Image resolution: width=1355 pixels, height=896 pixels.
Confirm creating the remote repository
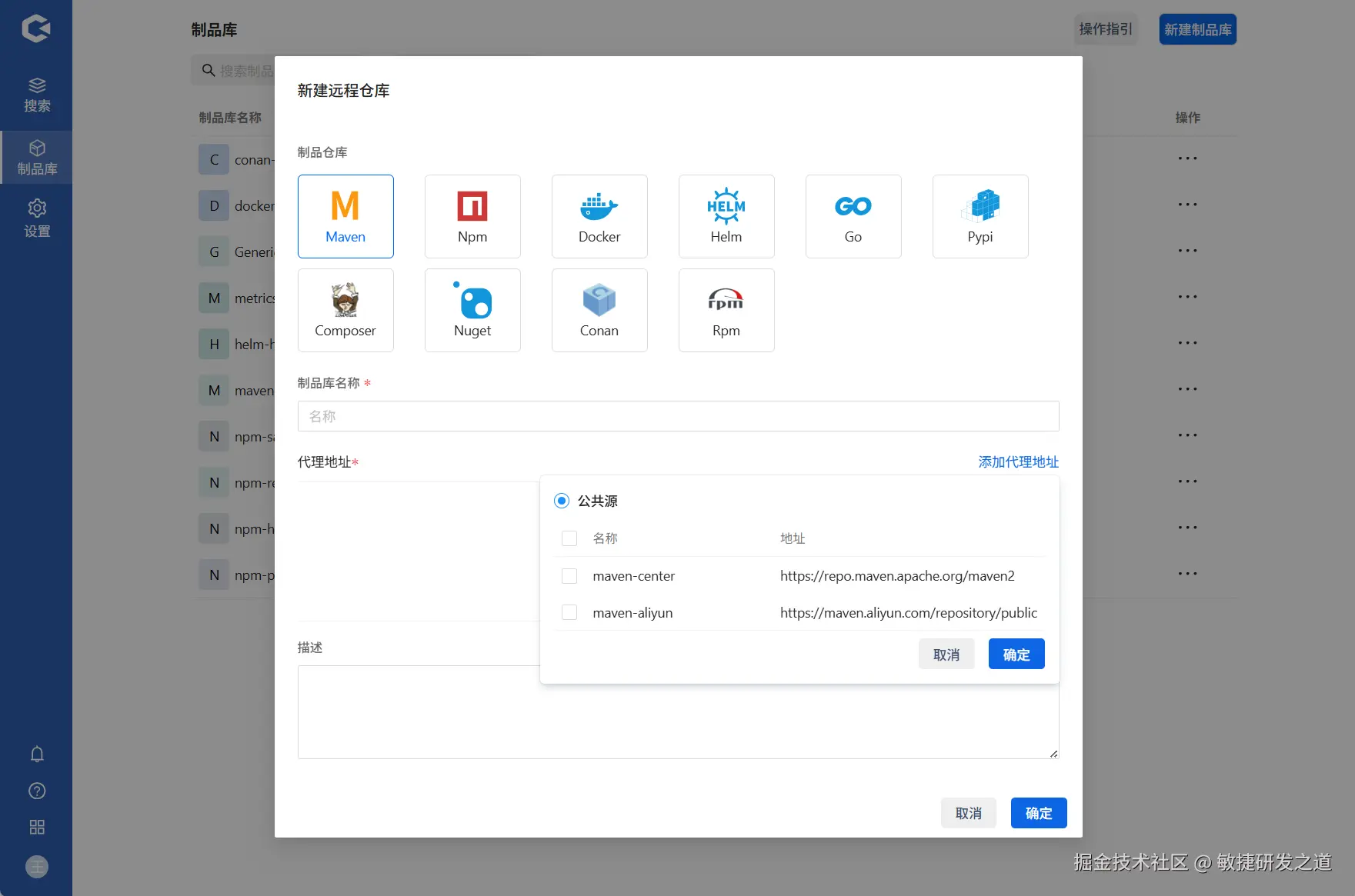click(1039, 813)
